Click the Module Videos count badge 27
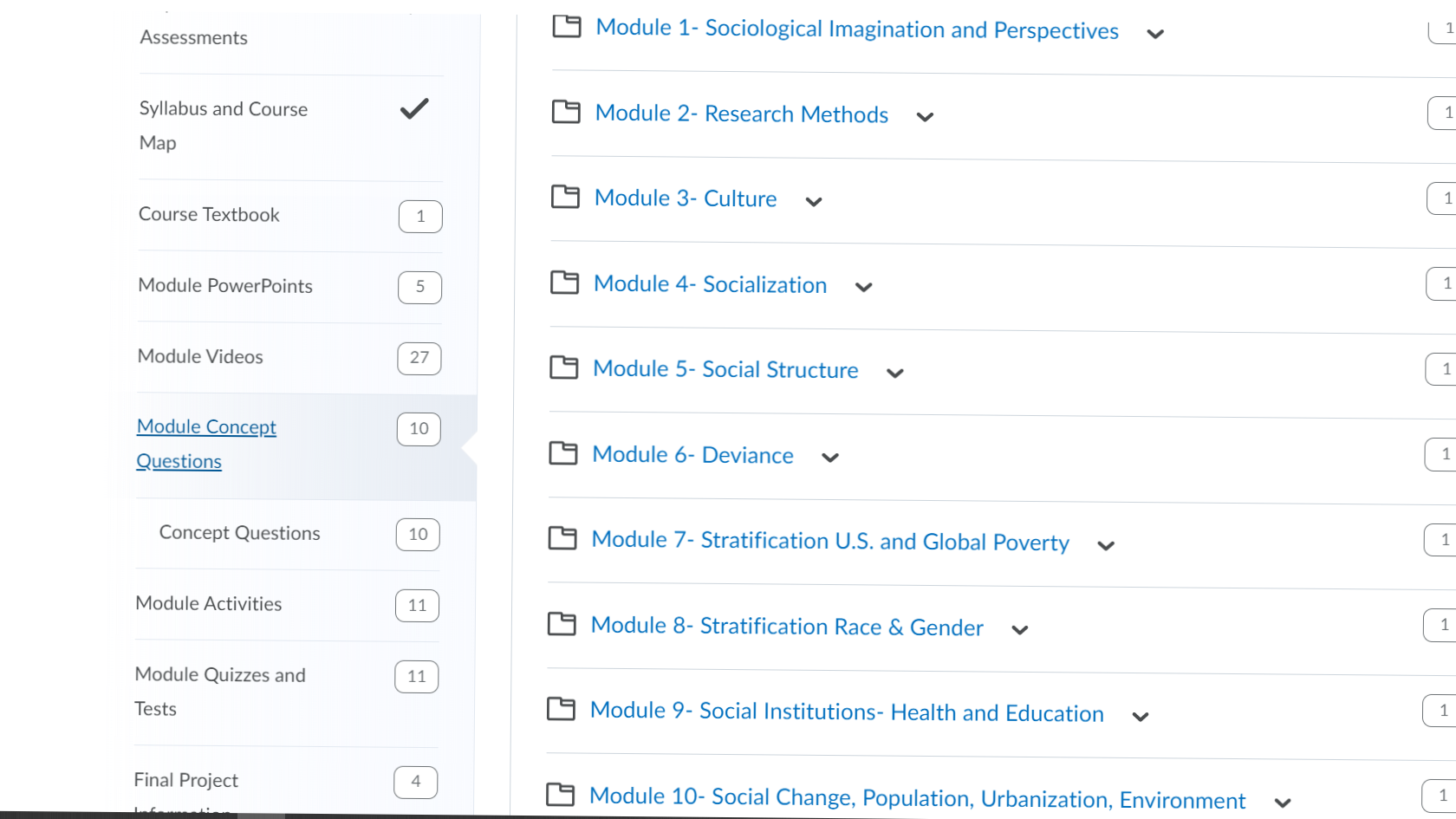This screenshot has height=819, width=1456. pyautogui.click(x=419, y=358)
